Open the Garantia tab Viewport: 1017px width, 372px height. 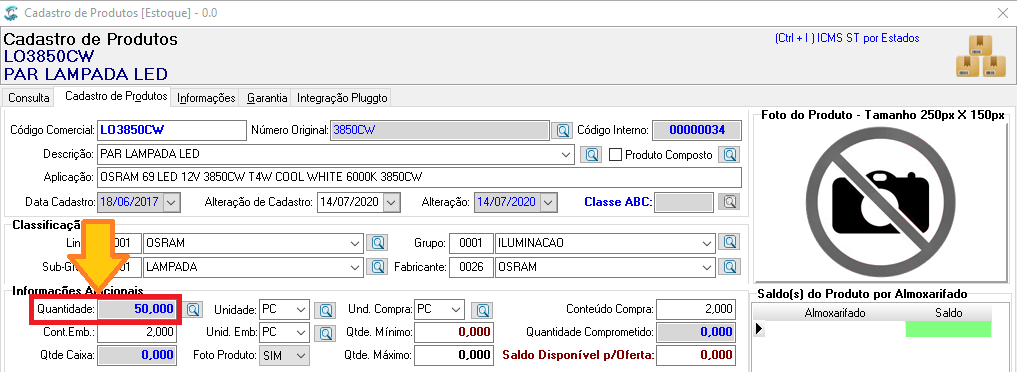267,98
